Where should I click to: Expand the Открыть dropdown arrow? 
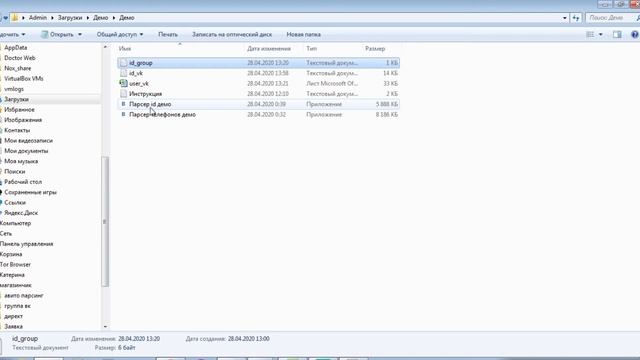pyautogui.click(x=80, y=35)
